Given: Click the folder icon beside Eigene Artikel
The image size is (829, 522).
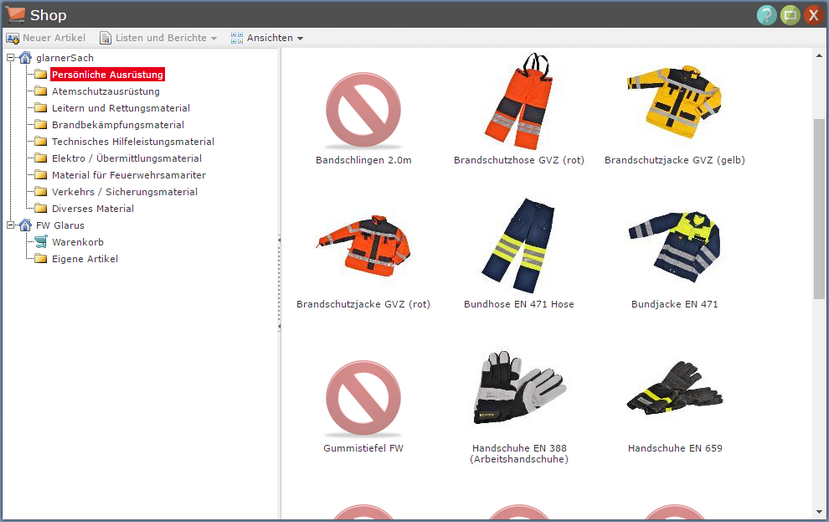Looking at the screenshot, I should pyautogui.click(x=41, y=259).
